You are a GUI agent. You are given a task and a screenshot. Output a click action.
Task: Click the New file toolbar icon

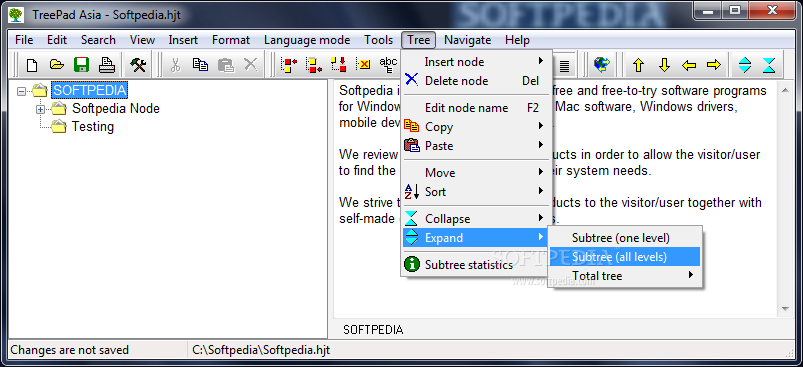coord(32,65)
